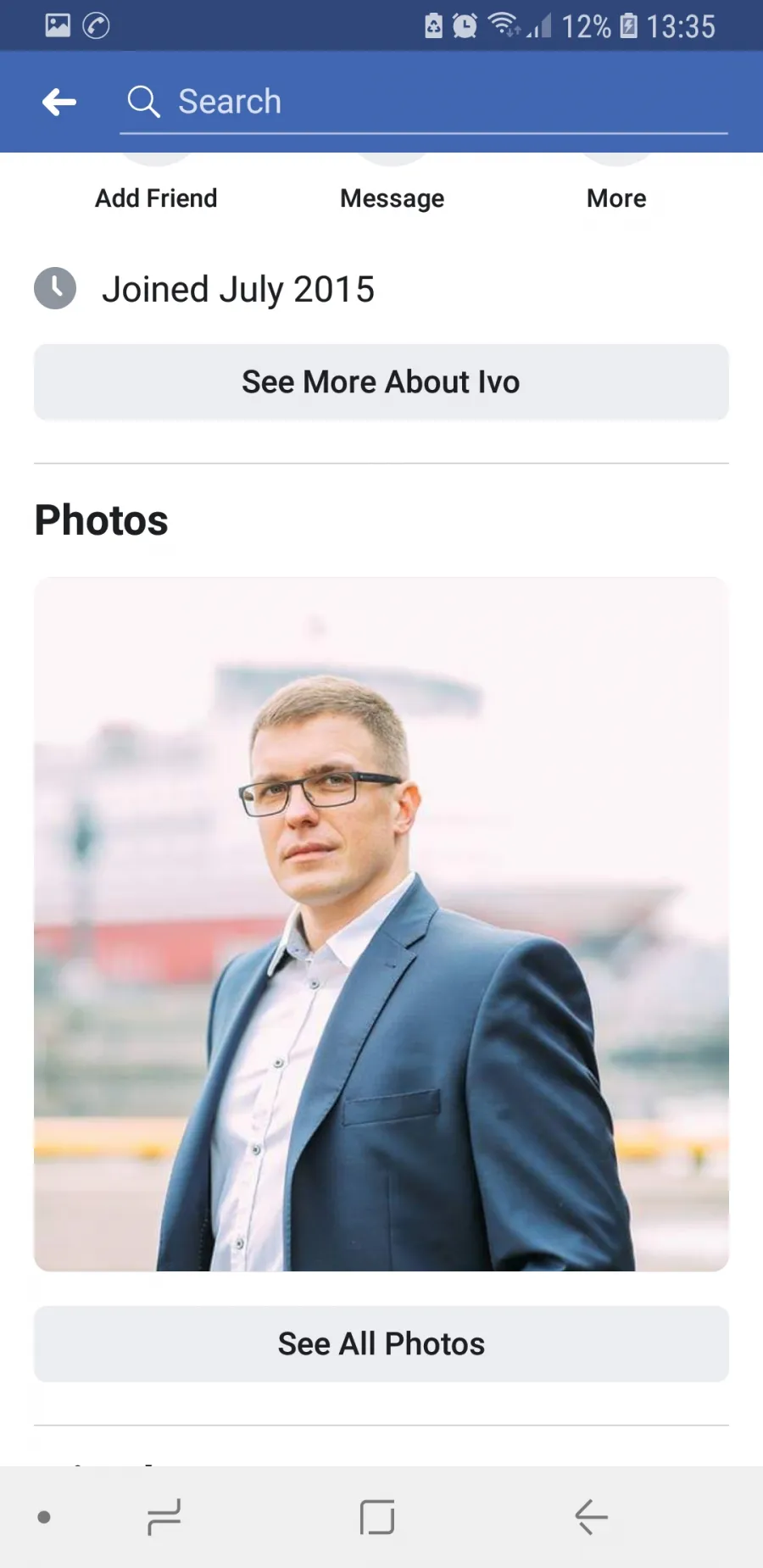Tap the Android navigation back arrow

coord(591,1517)
